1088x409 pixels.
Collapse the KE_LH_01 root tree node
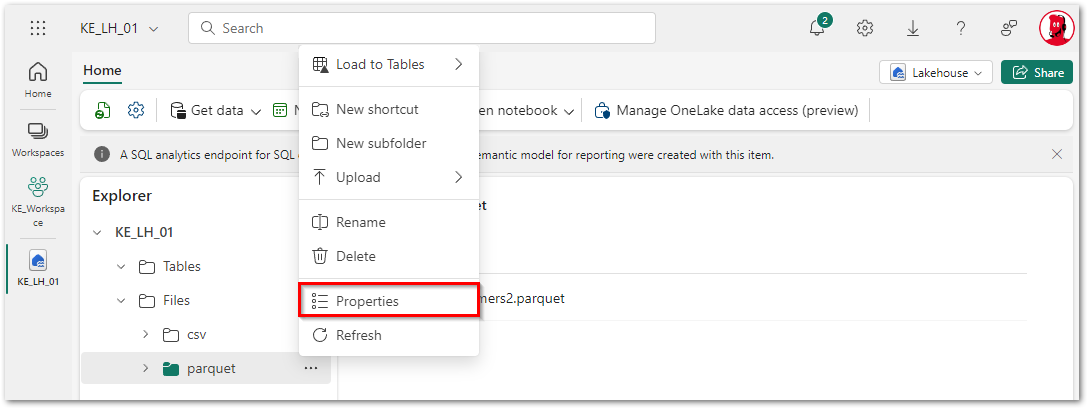click(97, 233)
